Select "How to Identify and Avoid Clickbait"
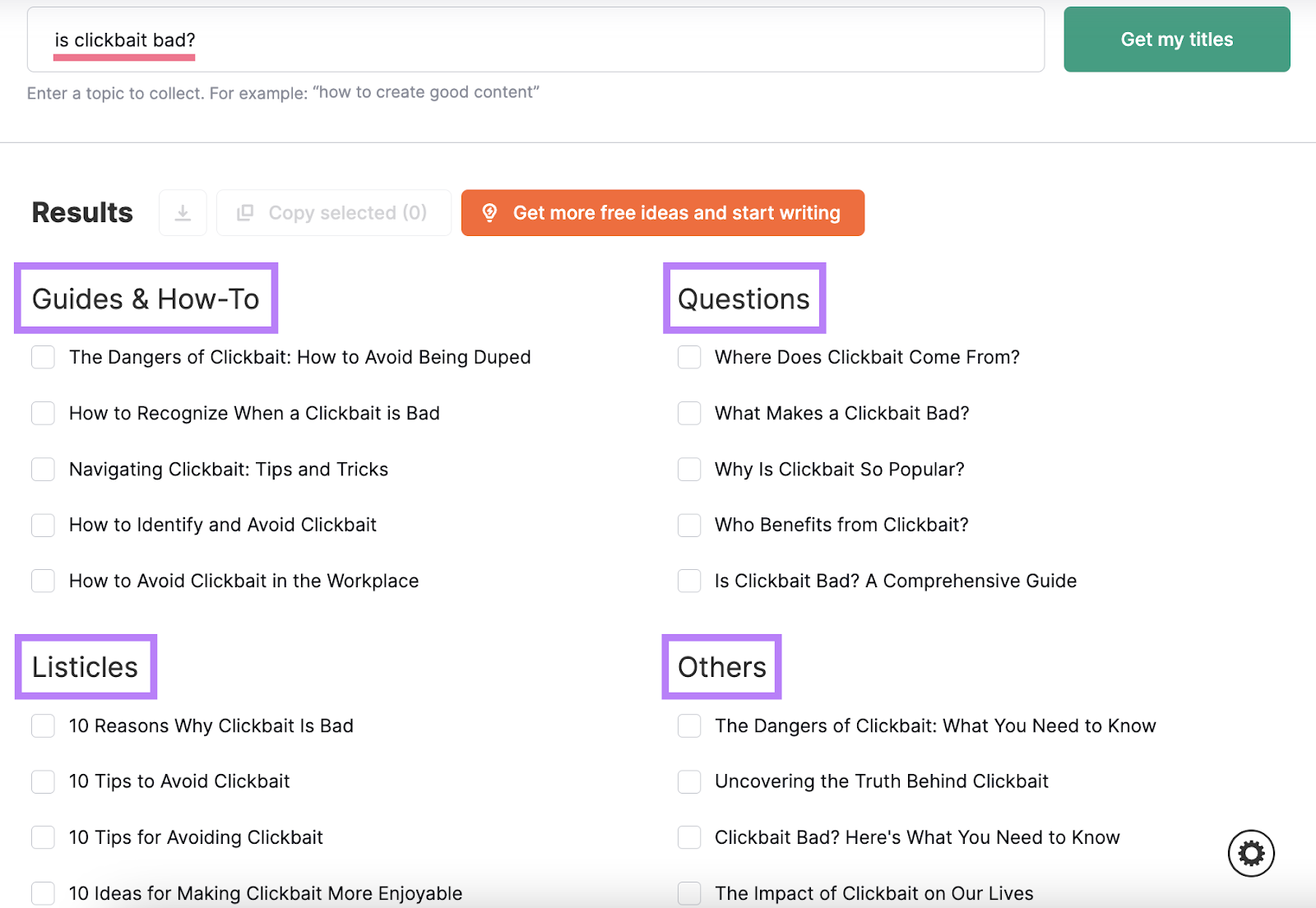Viewport: 1316px width, 908px height. (43, 525)
